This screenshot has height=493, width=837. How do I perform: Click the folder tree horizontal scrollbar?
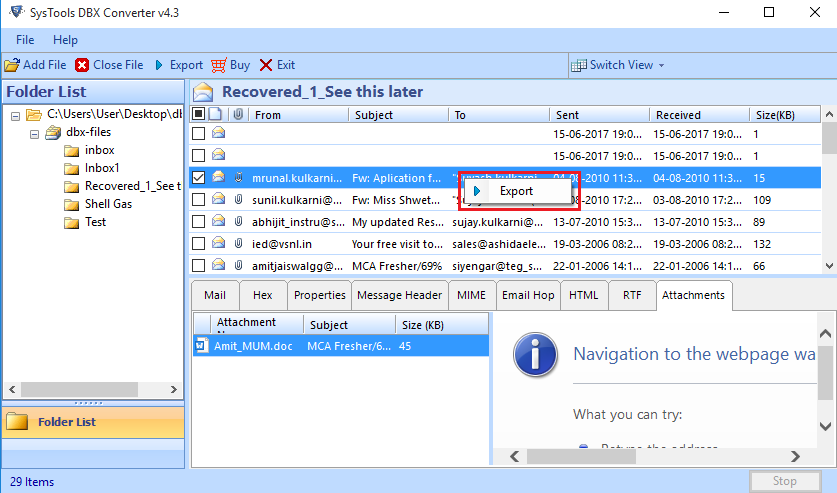pos(80,389)
